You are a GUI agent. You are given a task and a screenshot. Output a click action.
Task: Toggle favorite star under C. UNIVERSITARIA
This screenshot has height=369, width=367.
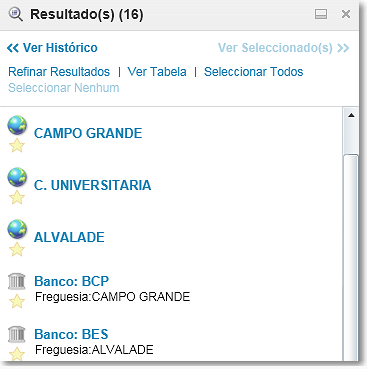click(x=17, y=198)
